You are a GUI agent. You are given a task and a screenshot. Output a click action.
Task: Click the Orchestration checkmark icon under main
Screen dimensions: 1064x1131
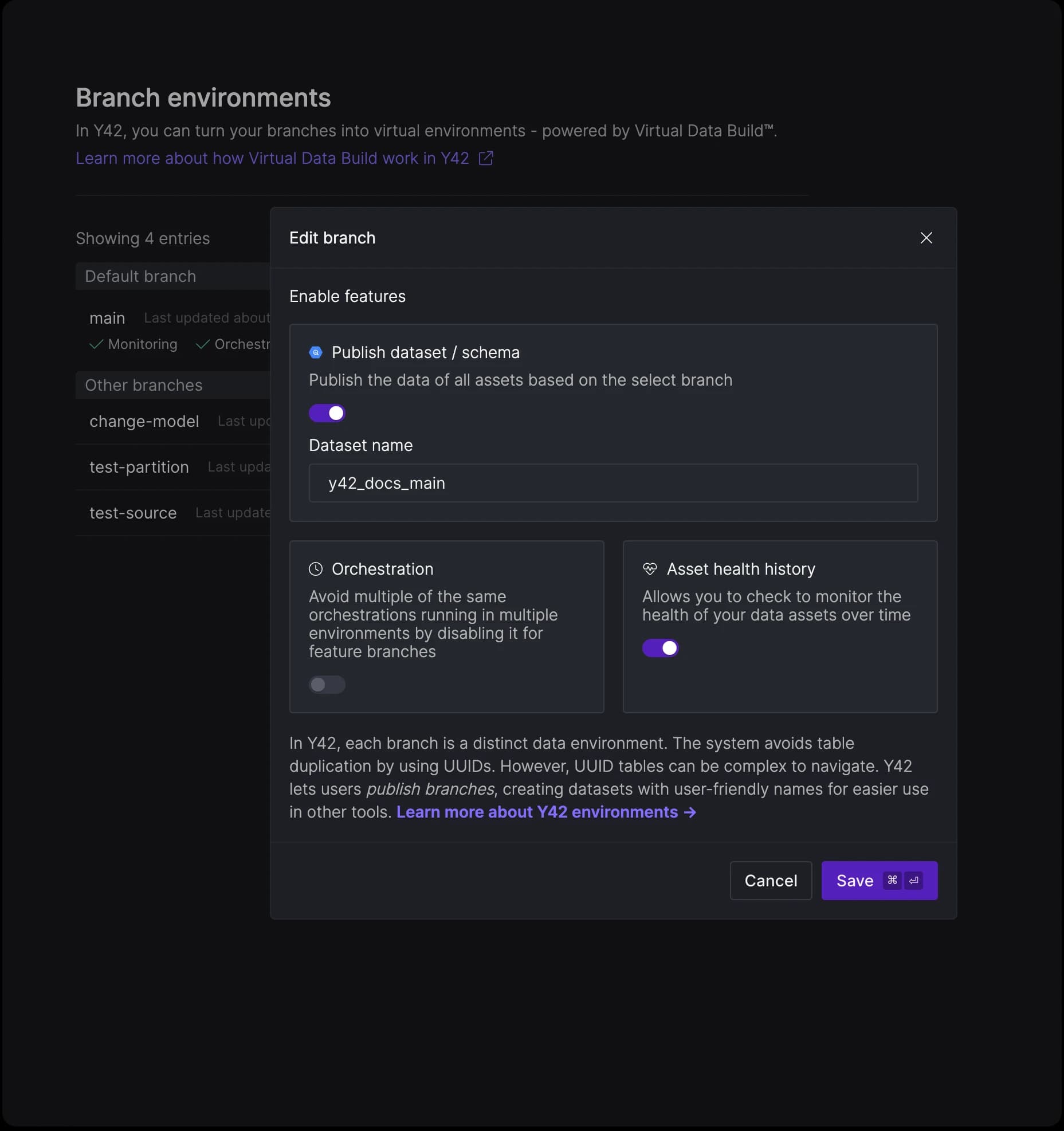(203, 344)
